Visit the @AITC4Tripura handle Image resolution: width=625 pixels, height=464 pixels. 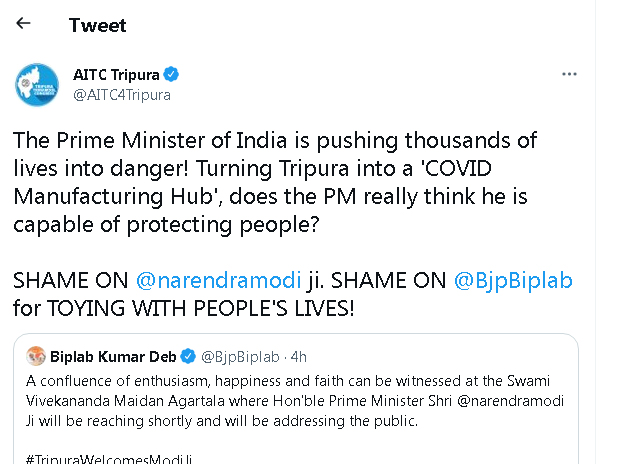pos(122,94)
